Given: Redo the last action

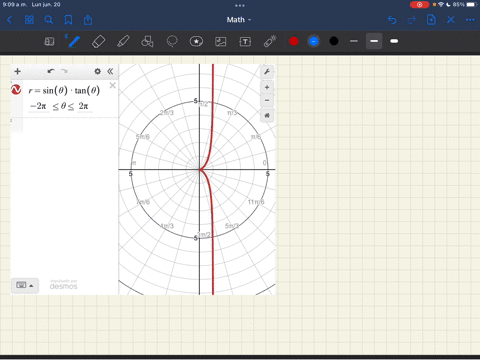Looking at the screenshot, I should (412, 20).
